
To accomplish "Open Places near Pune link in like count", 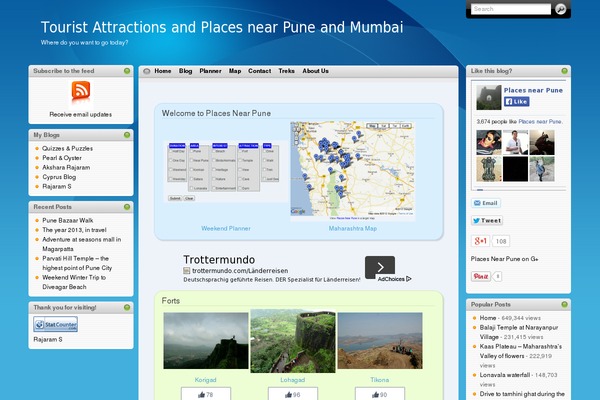I will [x=540, y=121].
